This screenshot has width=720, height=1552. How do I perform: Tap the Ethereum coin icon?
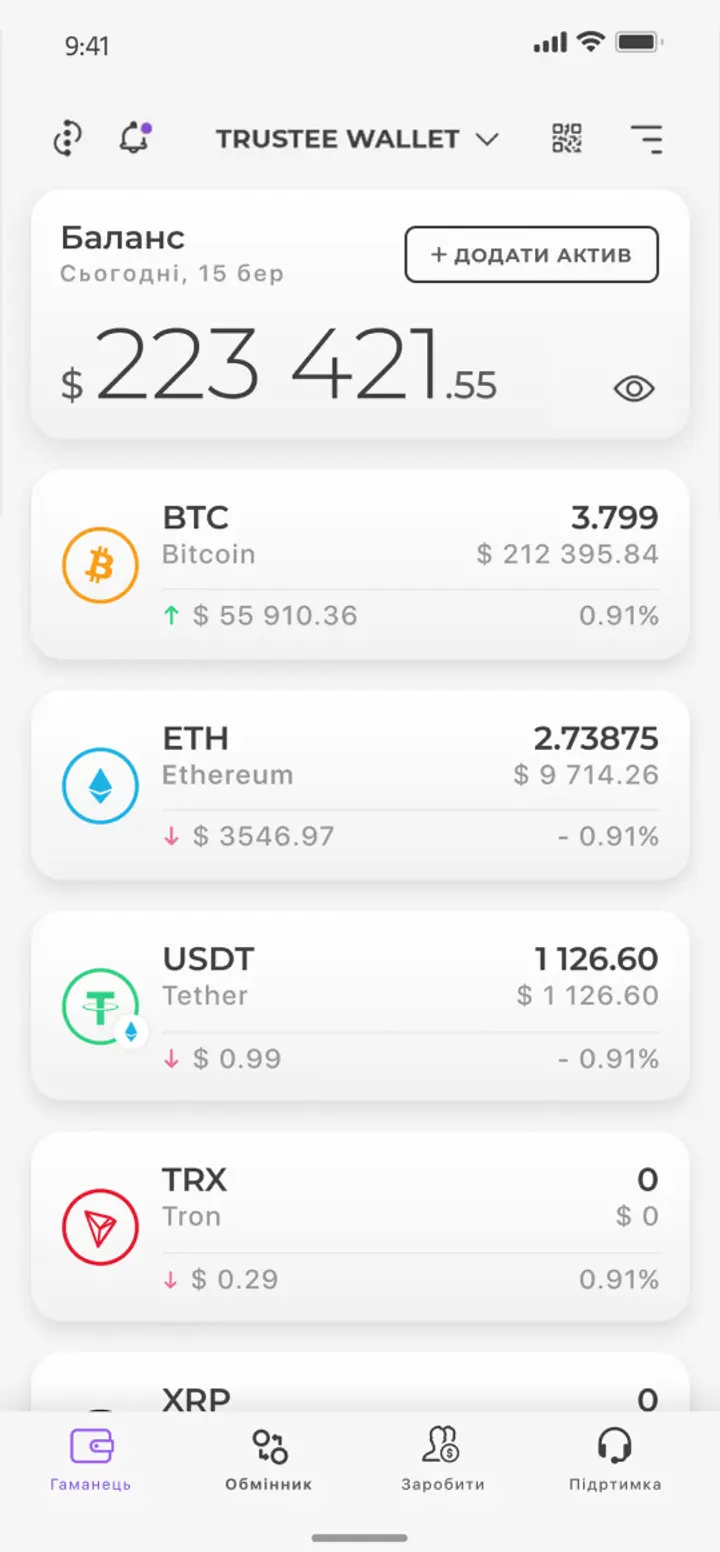click(100, 787)
